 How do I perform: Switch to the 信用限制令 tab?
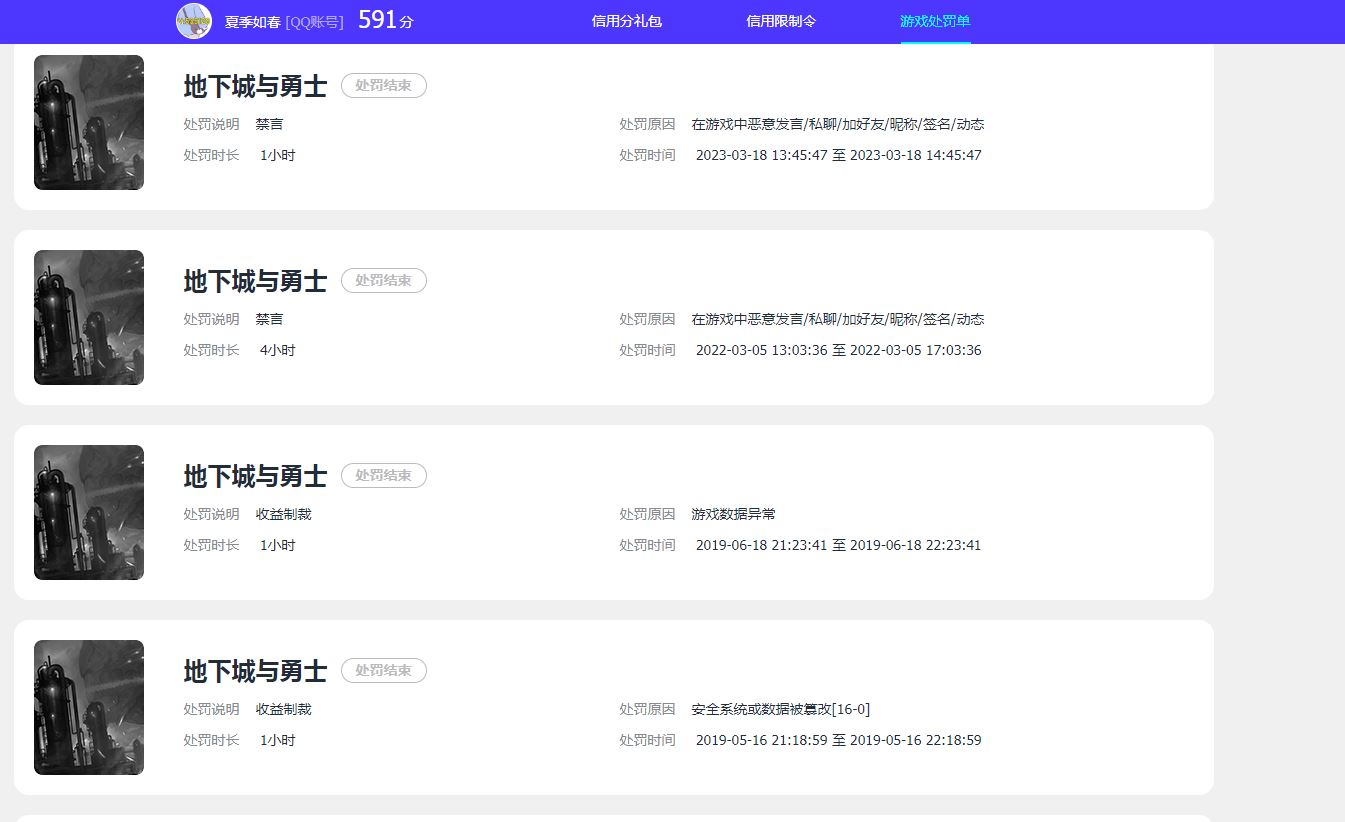pos(780,21)
